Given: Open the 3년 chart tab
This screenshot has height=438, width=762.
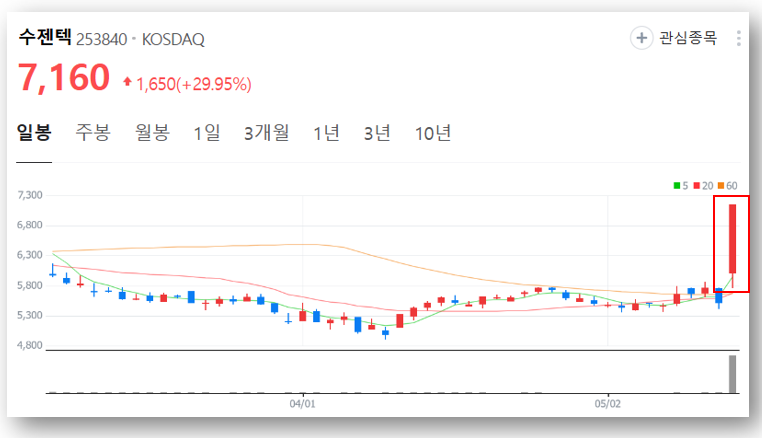Looking at the screenshot, I should (x=377, y=132).
